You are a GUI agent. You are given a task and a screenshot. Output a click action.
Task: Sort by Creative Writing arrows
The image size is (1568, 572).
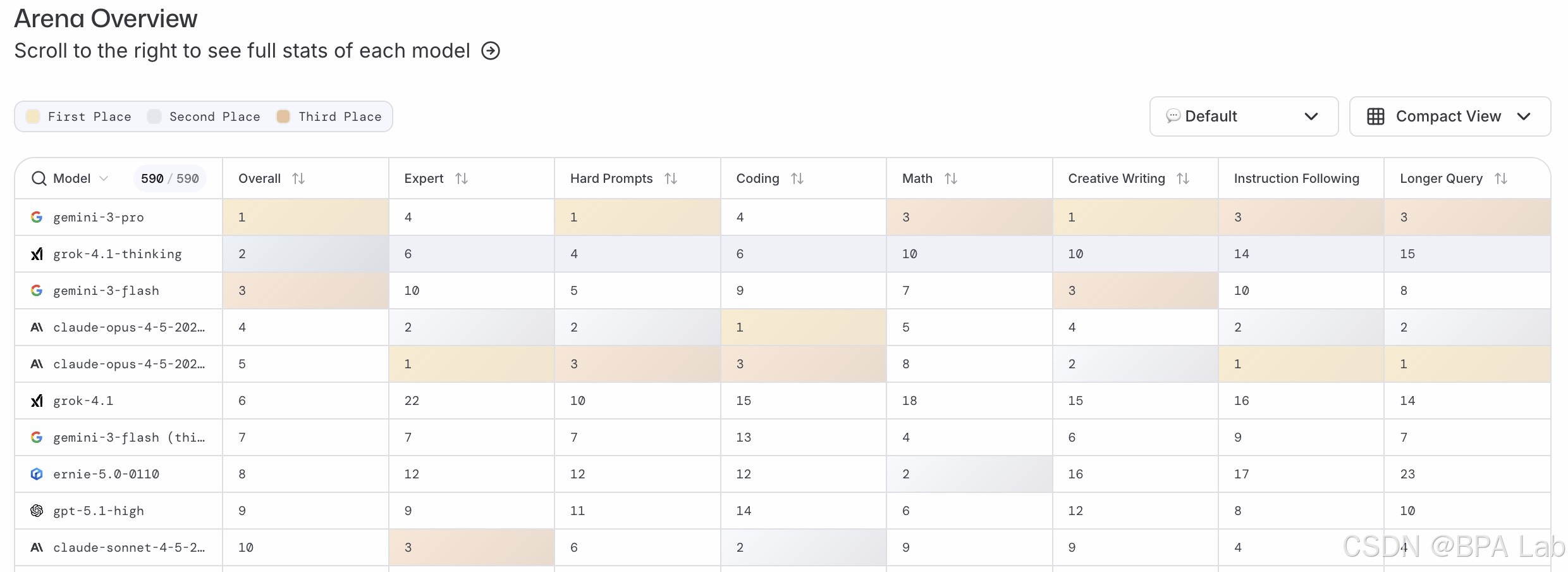click(1183, 178)
